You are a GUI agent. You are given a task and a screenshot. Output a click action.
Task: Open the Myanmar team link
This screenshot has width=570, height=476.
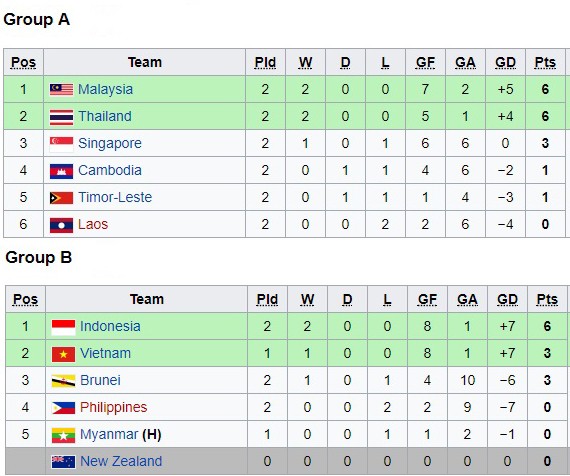tap(109, 434)
